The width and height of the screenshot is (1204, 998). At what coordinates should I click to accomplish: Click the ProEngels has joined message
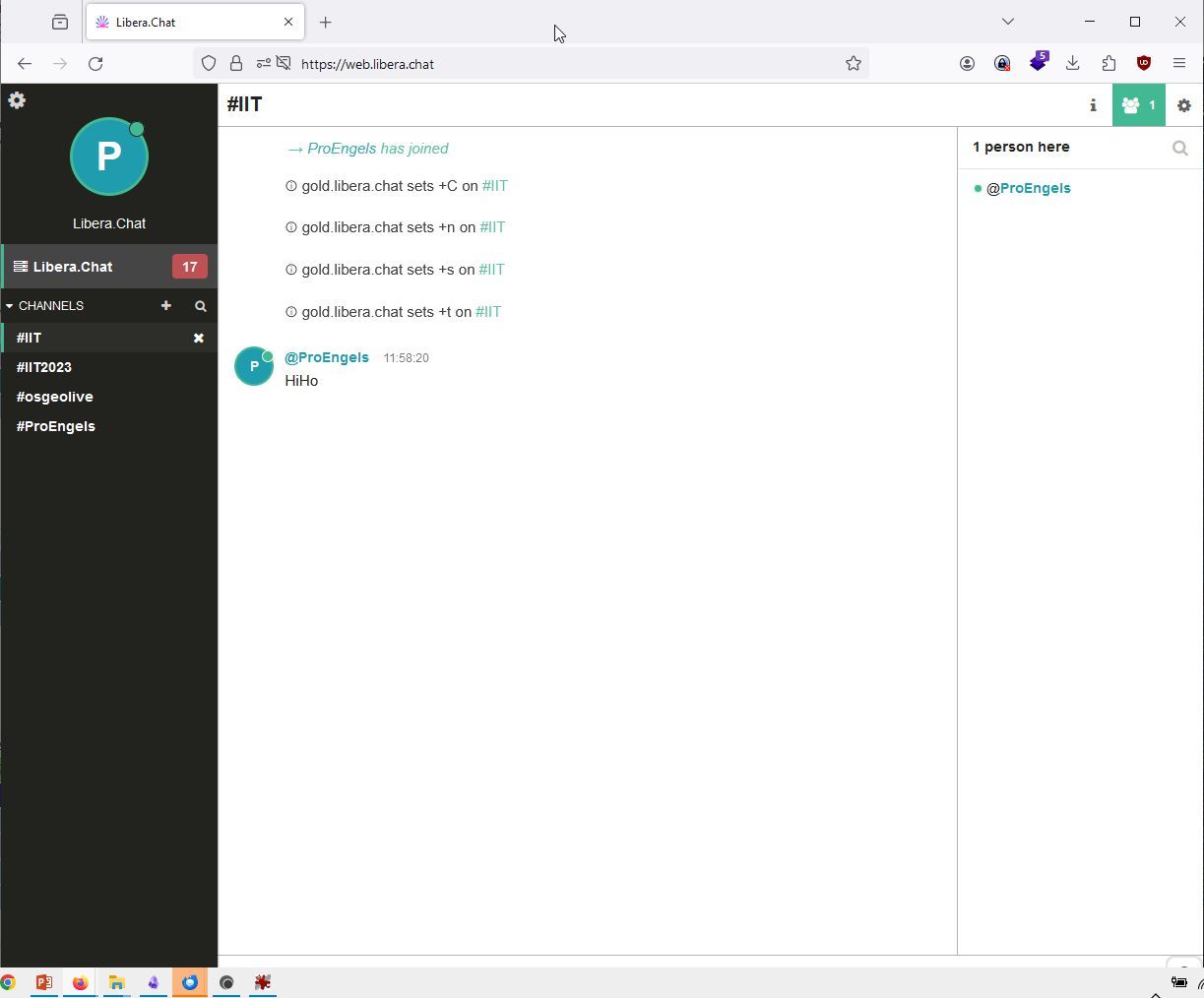coord(367,149)
